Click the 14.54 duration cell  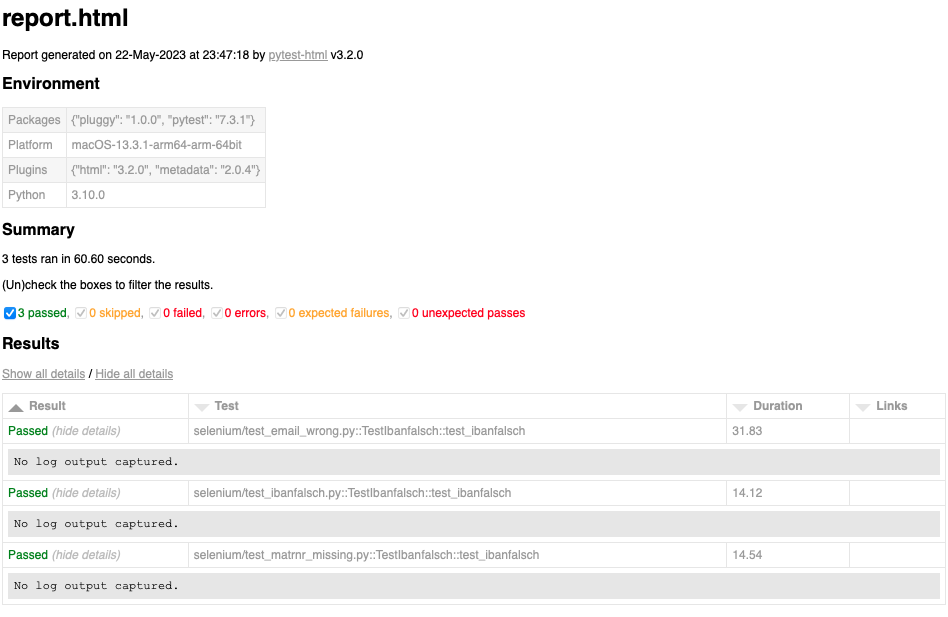point(788,555)
